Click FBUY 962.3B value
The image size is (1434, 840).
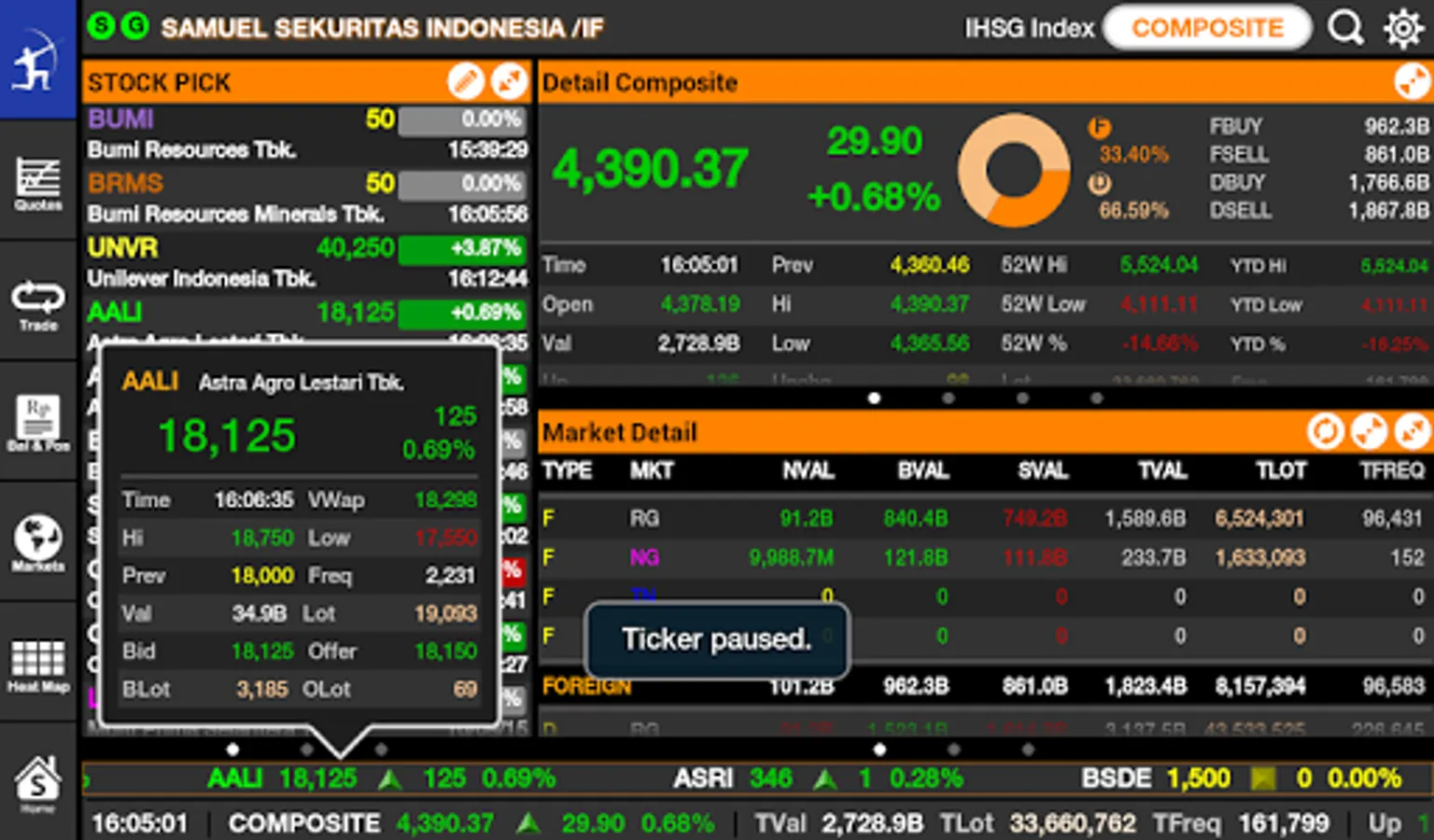1397,126
